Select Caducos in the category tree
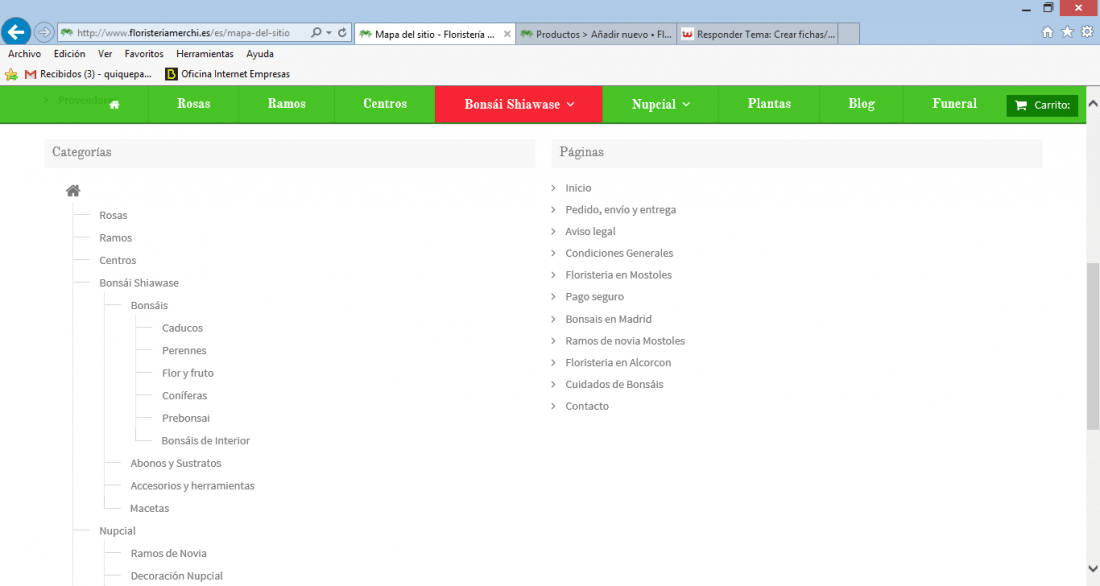This screenshot has width=1100, height=586. (x=182, y=328)
